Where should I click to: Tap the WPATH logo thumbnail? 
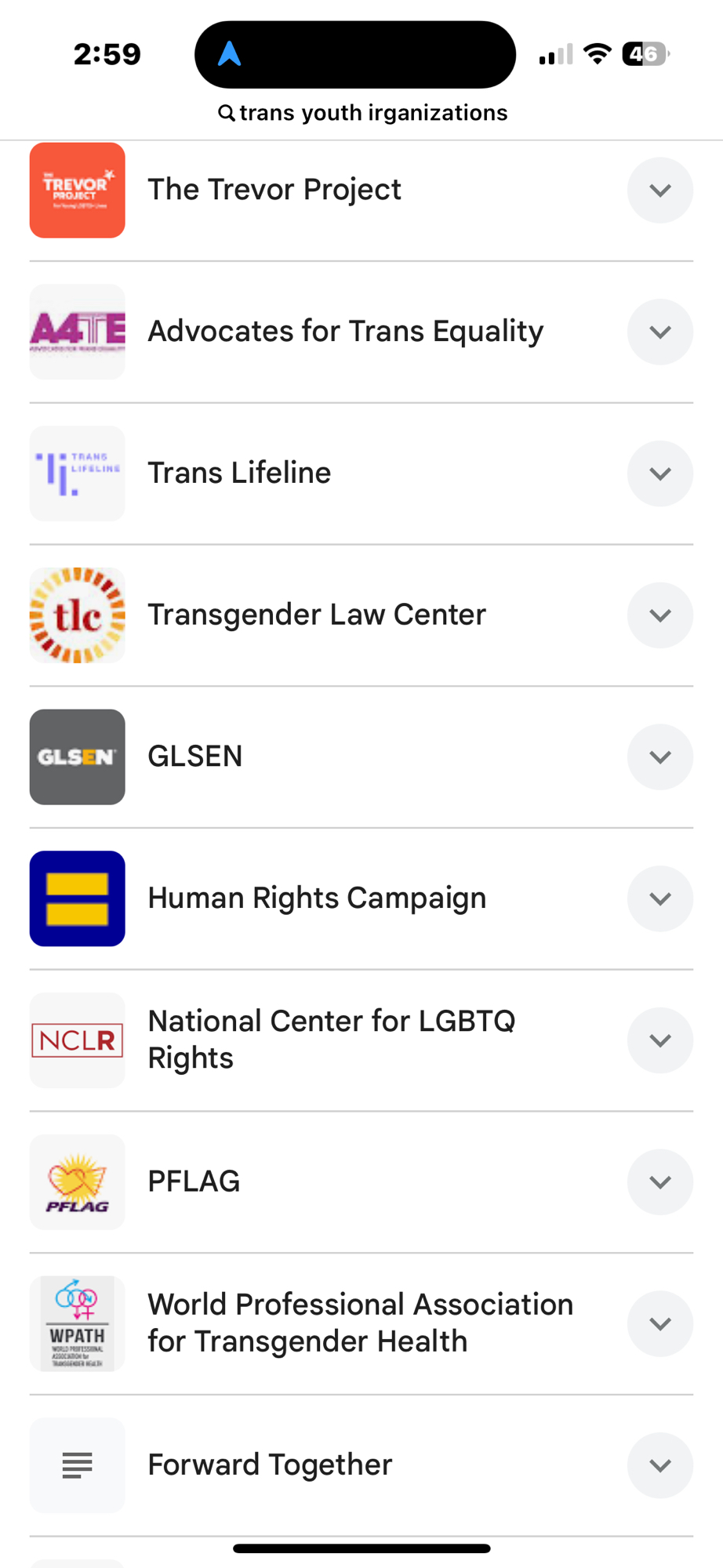77,1323
